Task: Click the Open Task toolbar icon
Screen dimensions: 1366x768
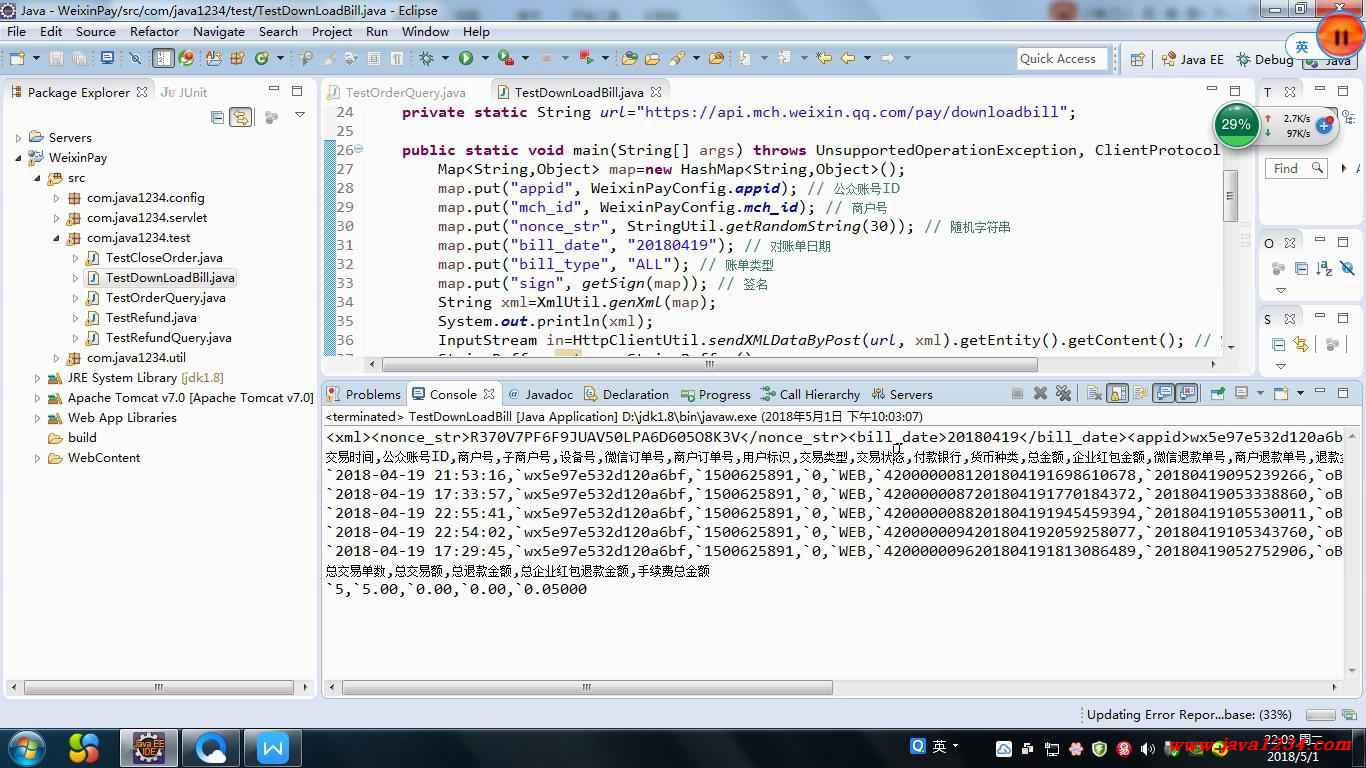Action: (x=652, y=58)
